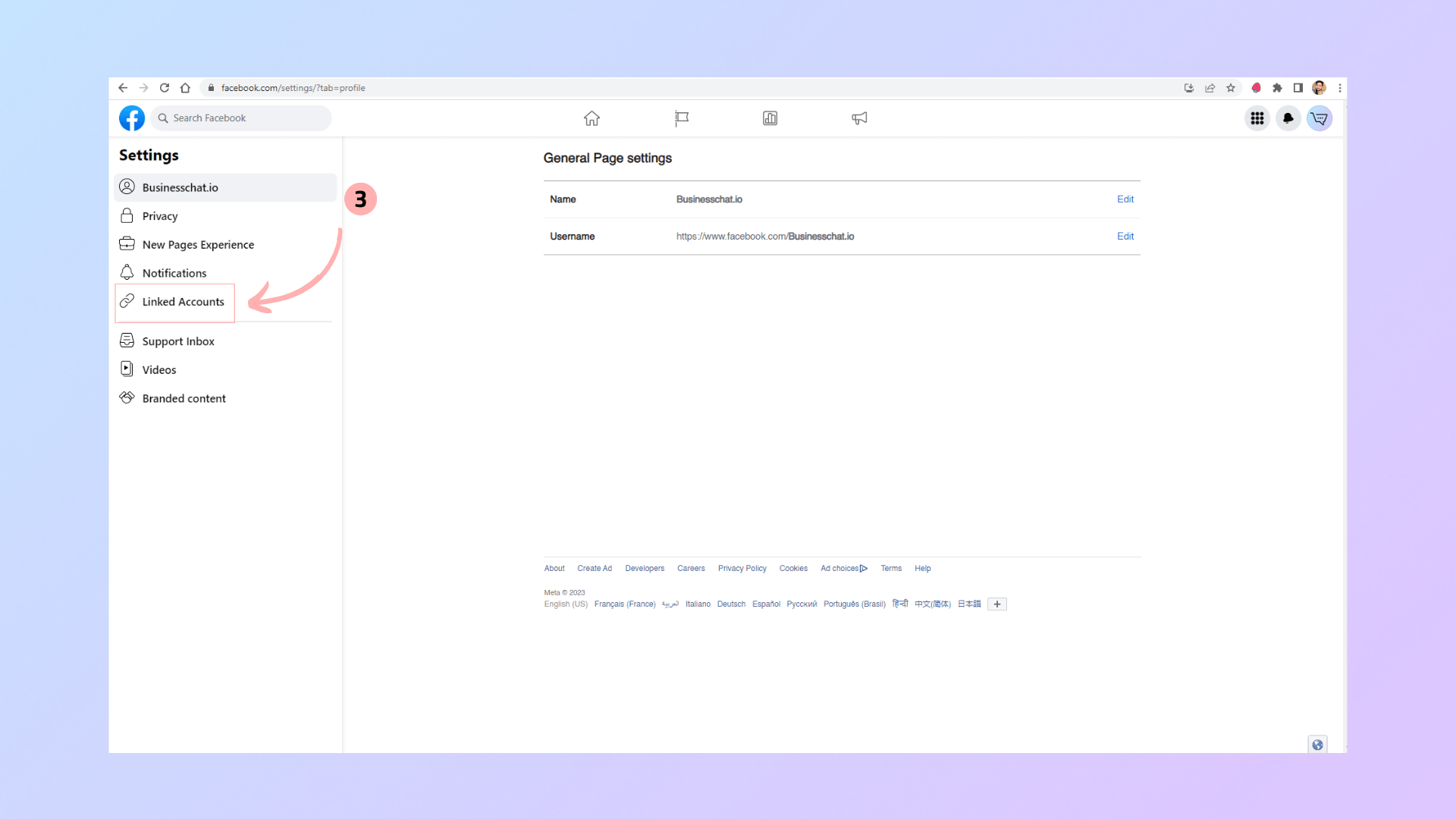Open the browser extensions puzzle icon

[1277, 88]
